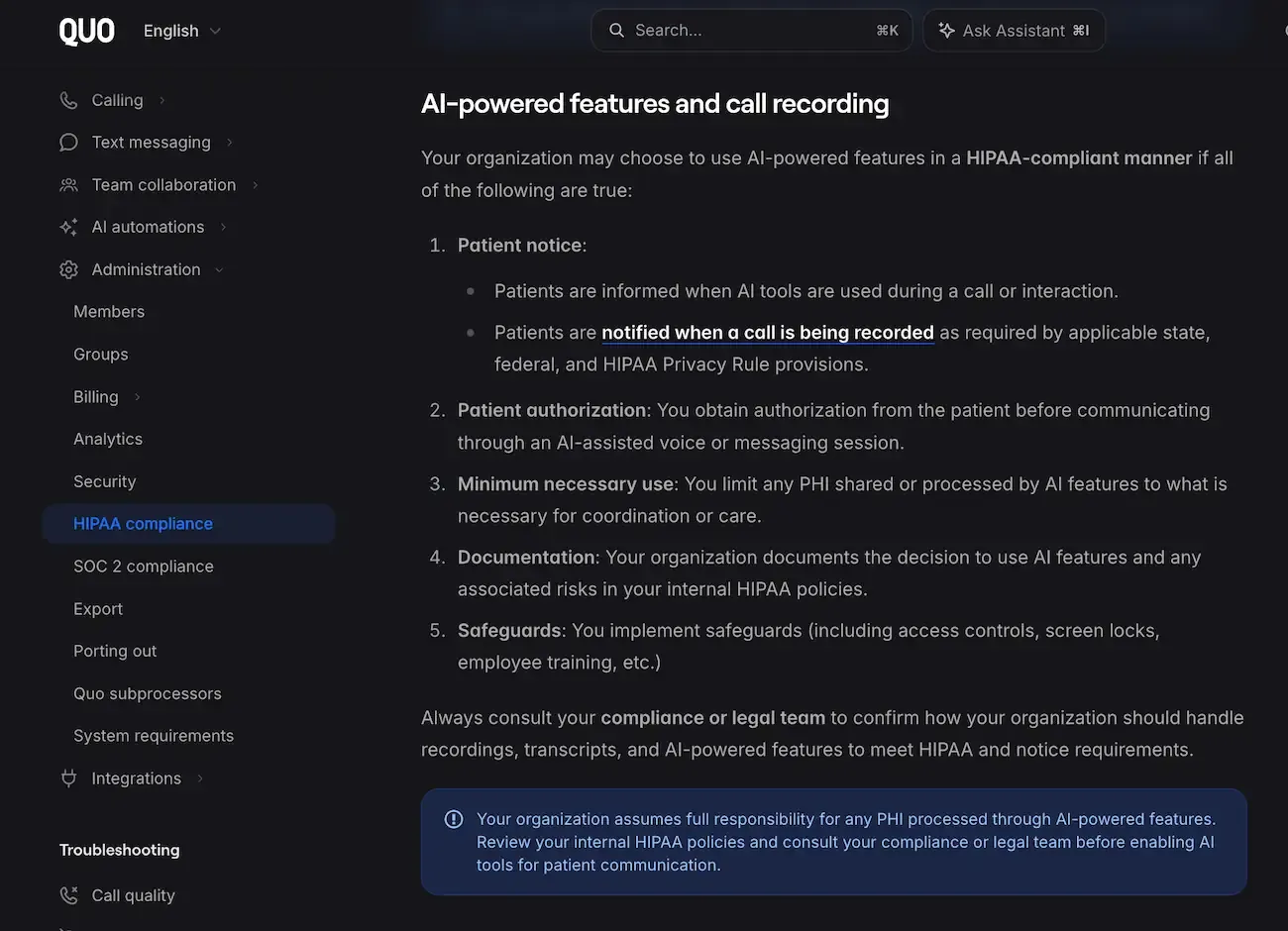Viewport: 1288px width, 931px height.
Task: Click the AI automations sparkle icon
Action: click(x=68, y=227)
